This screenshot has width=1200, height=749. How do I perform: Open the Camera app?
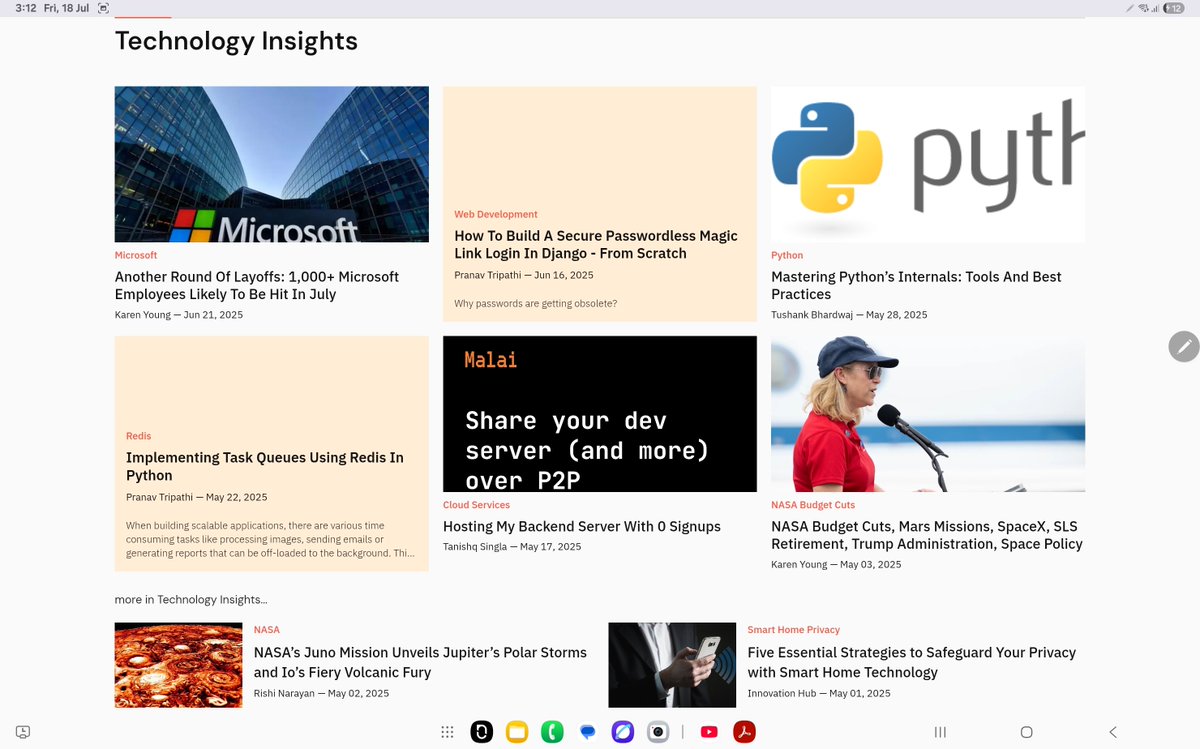point(658,732)
